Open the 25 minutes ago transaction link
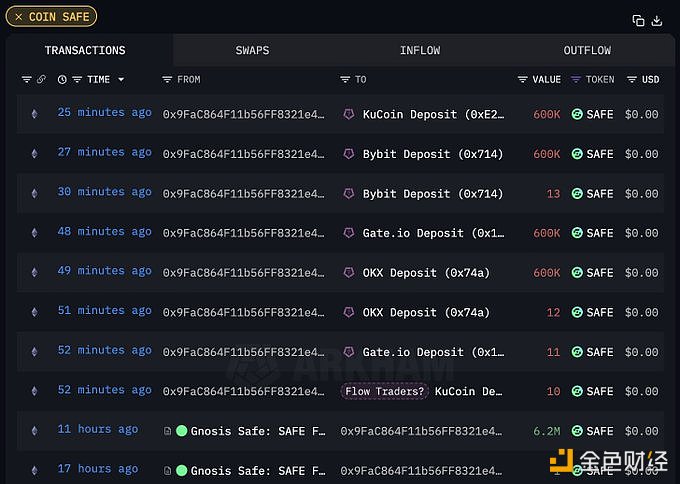The image size is (680, 484). tap(105, 113)
